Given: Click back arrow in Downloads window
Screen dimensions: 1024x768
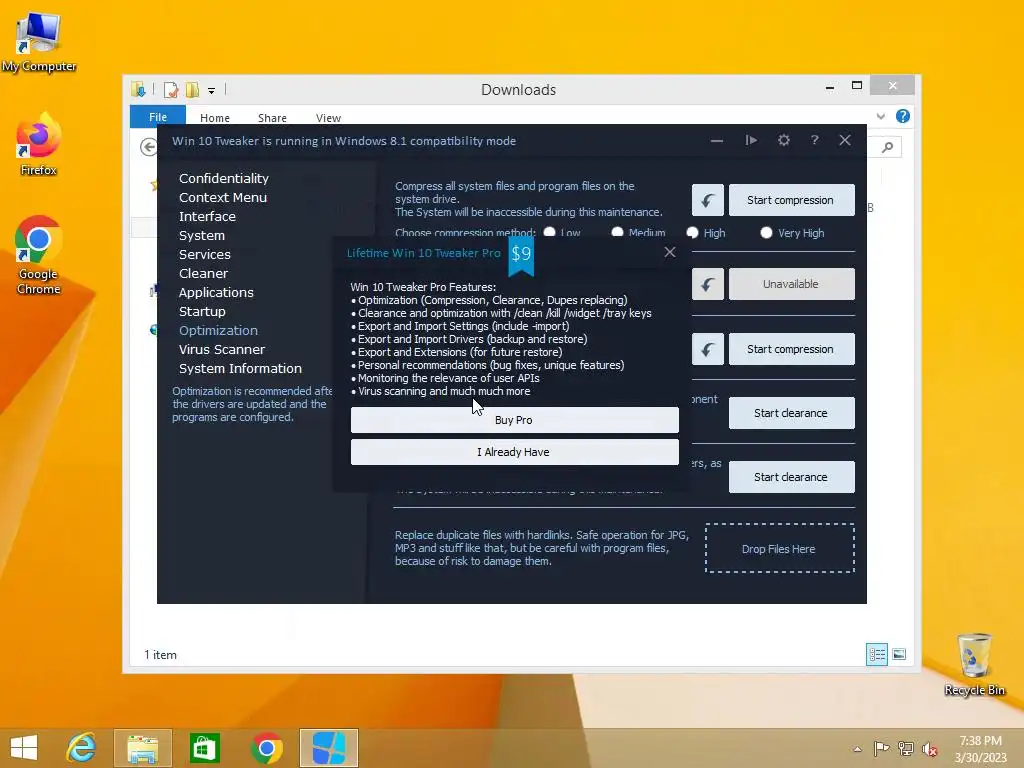Looking at the screenshot, I should tap(148, 147).
